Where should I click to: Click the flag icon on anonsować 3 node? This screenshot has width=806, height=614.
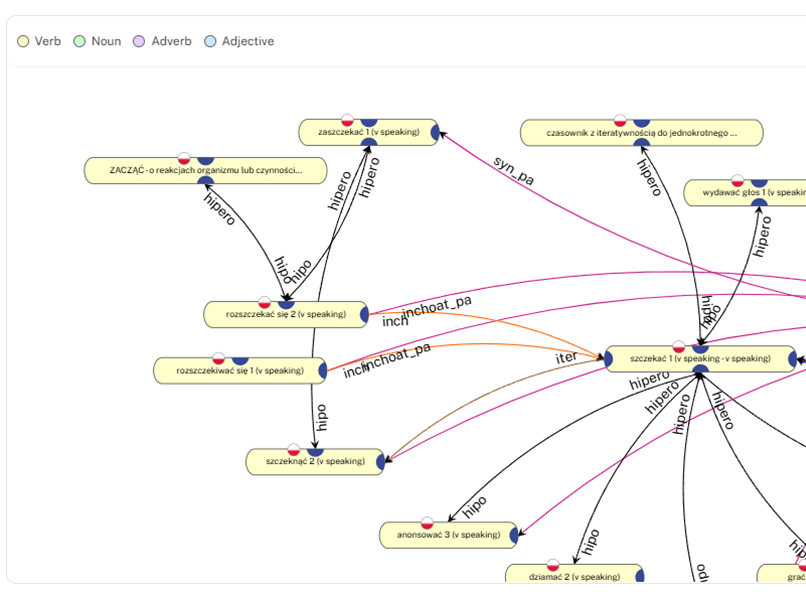427,523
